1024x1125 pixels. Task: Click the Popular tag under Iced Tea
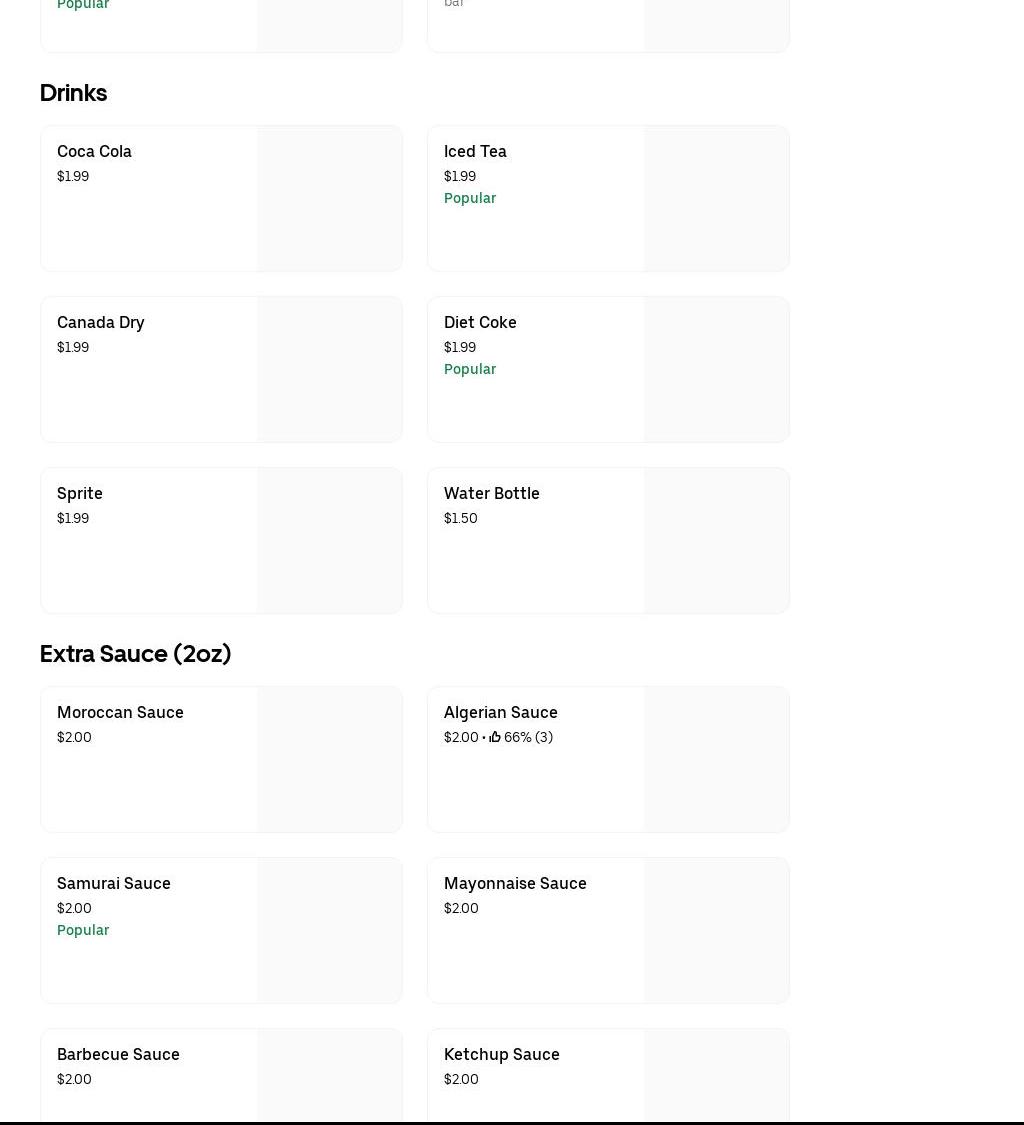(470, 198)
